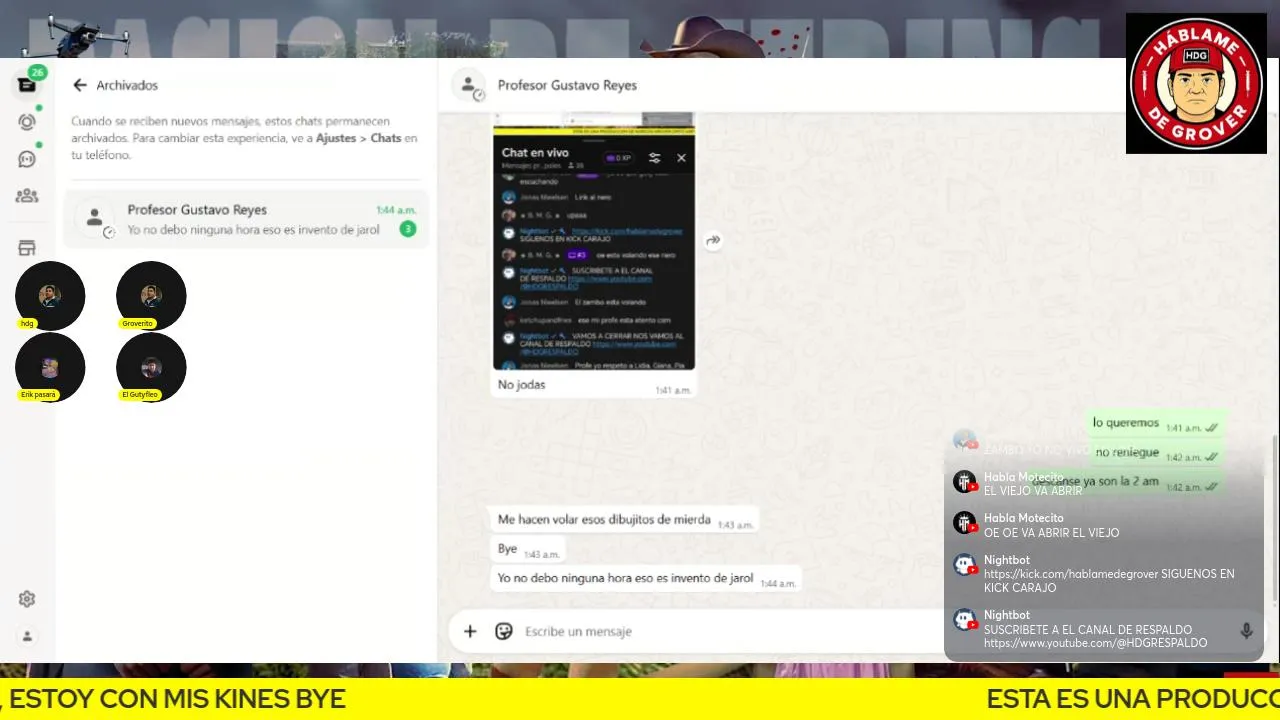Open the Channels icon in sidebar

(x=27, y=159)
